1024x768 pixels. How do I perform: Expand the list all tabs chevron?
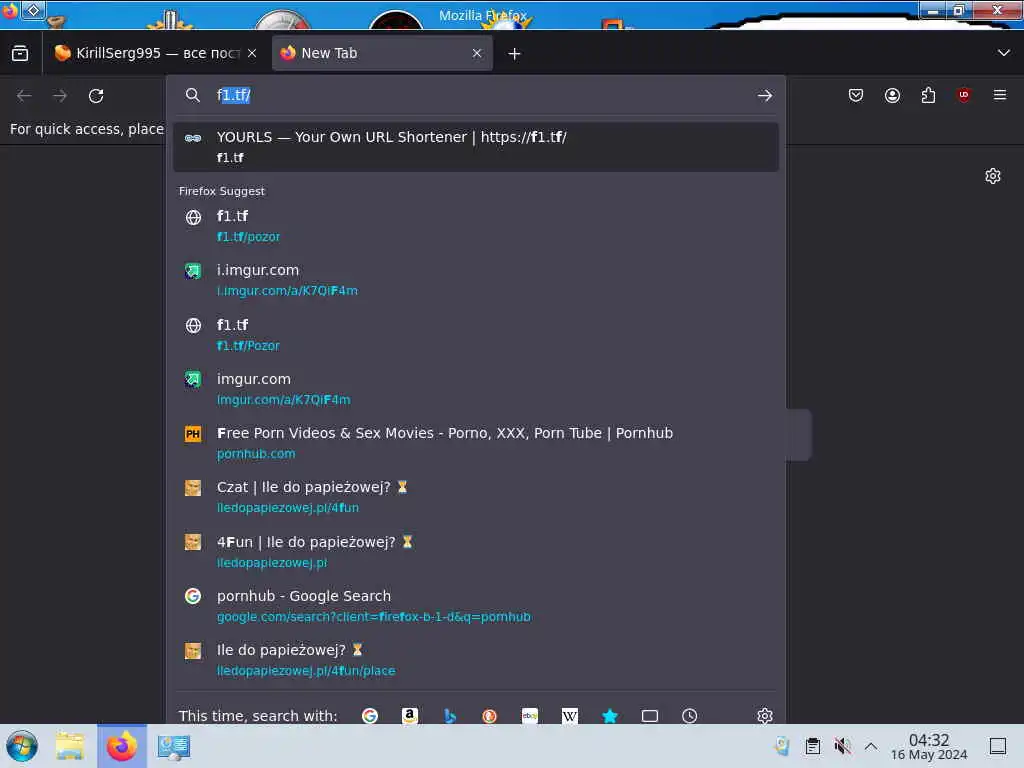(x=1004, y=53)
